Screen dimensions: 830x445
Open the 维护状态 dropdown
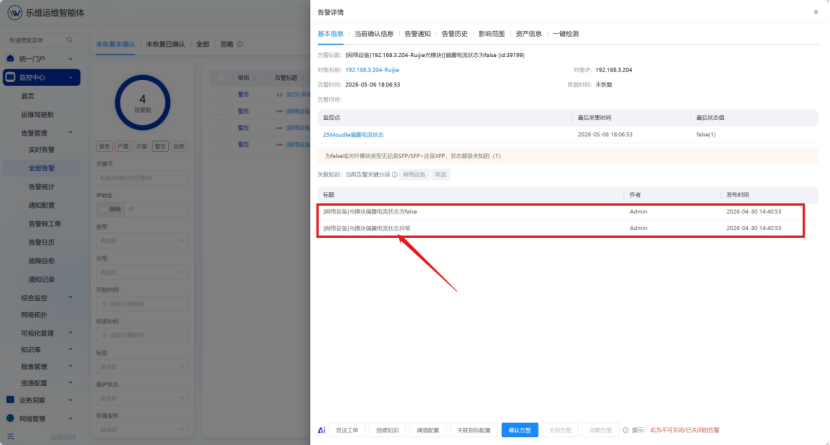click(x=142, y=398)
